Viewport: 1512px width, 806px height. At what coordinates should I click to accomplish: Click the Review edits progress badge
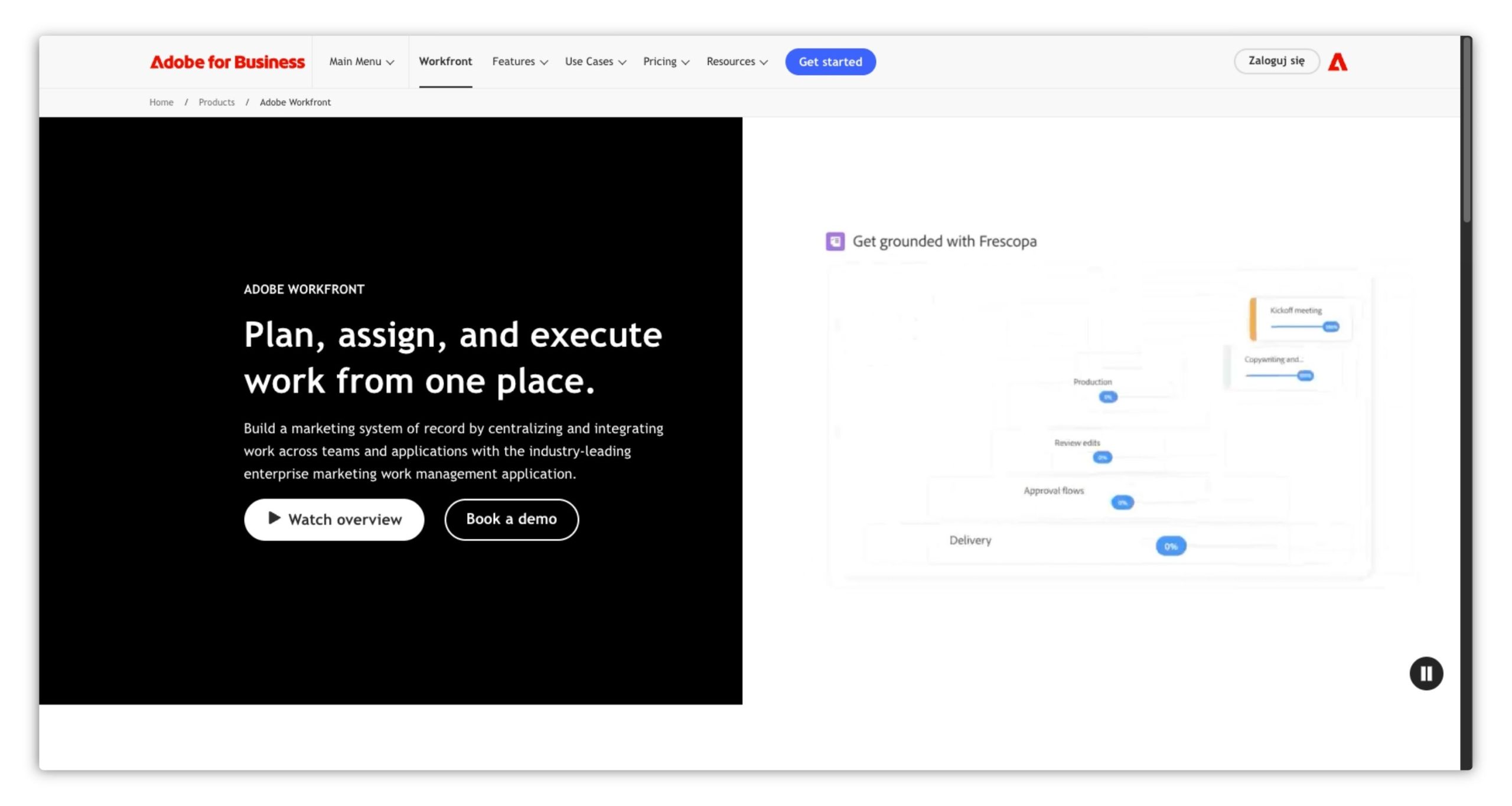tap(1102, 457)
